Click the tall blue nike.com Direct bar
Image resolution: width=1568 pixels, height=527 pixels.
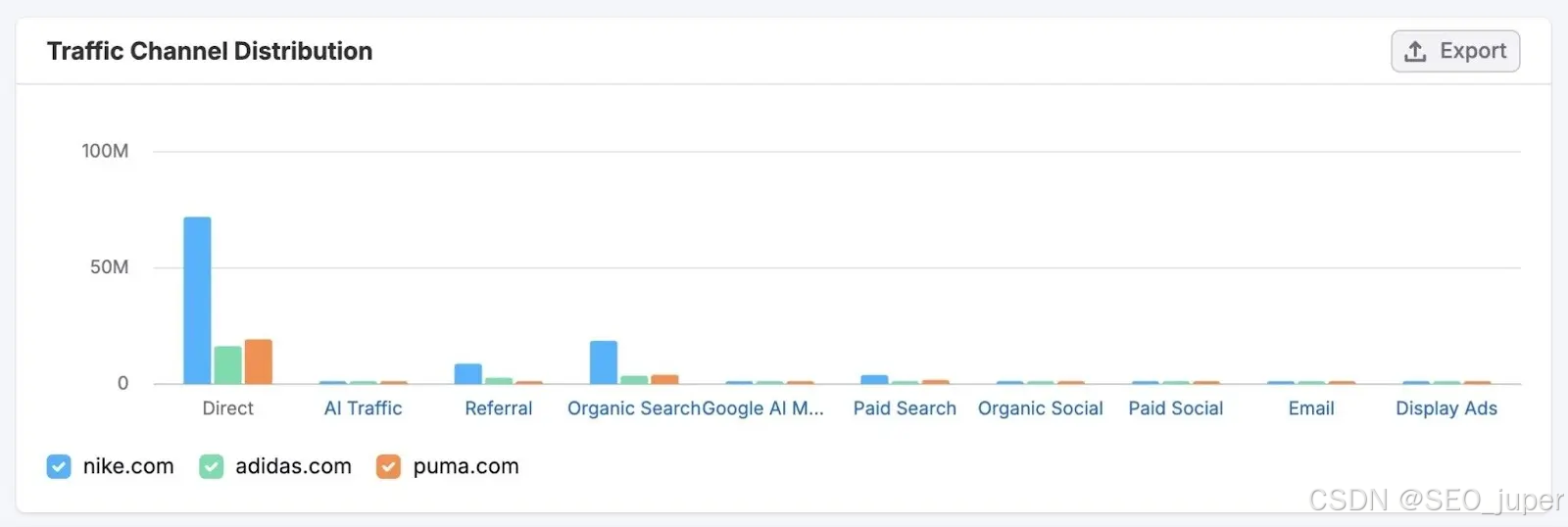tap(197, 301)
